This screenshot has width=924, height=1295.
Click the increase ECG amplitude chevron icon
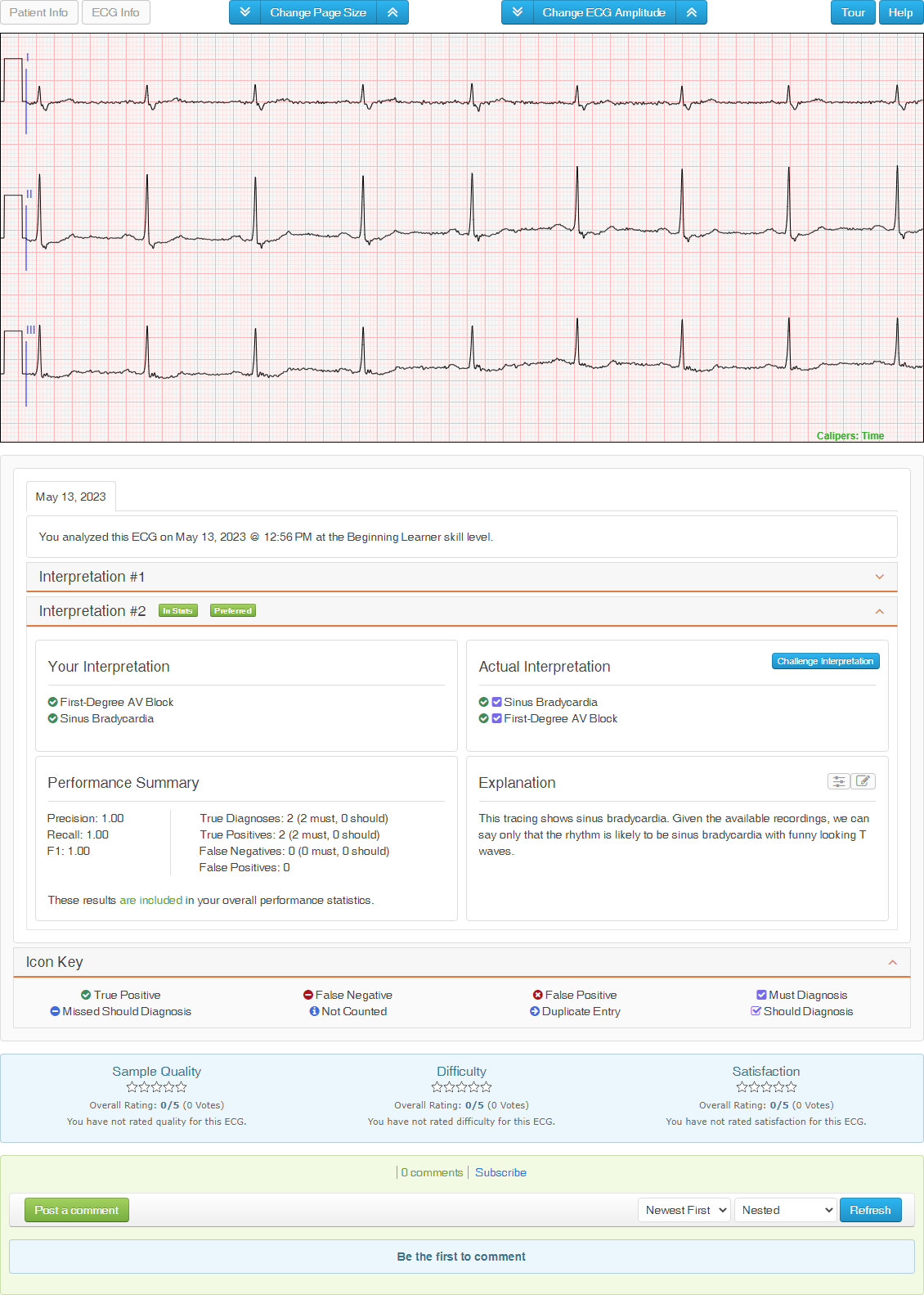[692, 12]
